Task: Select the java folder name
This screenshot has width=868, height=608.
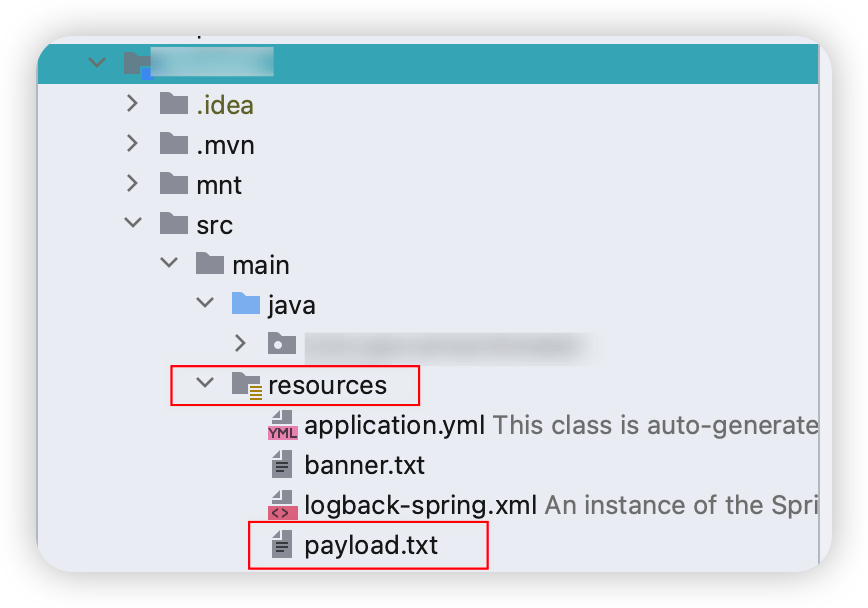Action: (292, 306)
